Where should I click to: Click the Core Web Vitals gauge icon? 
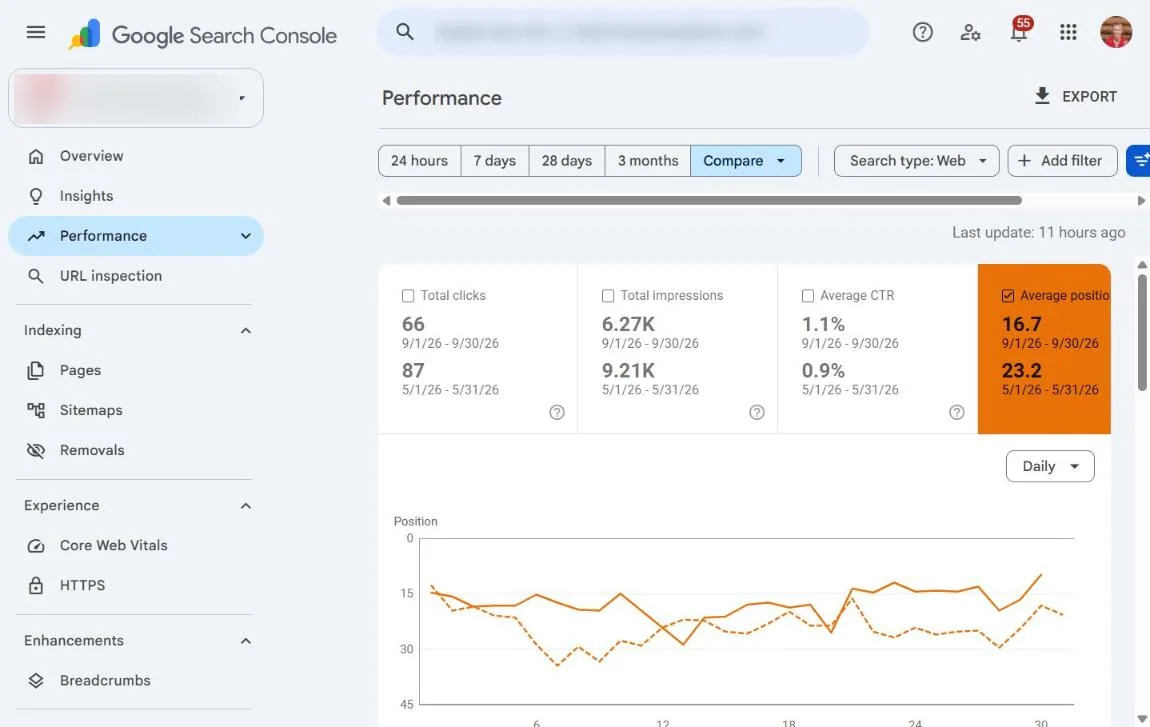coord(36,546)
